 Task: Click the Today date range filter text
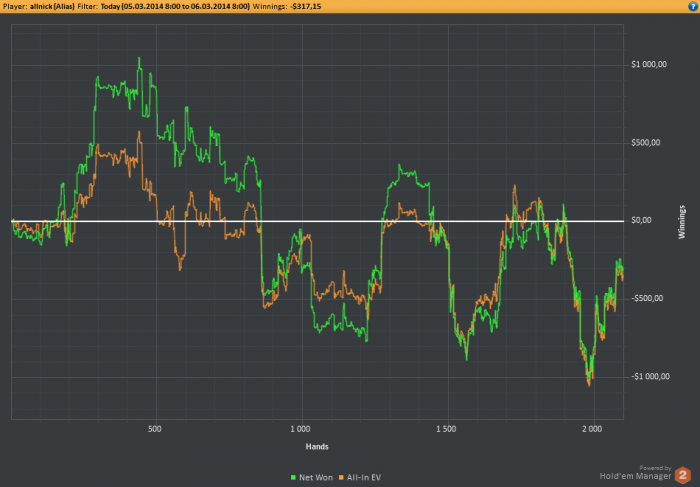click(175, 7)
